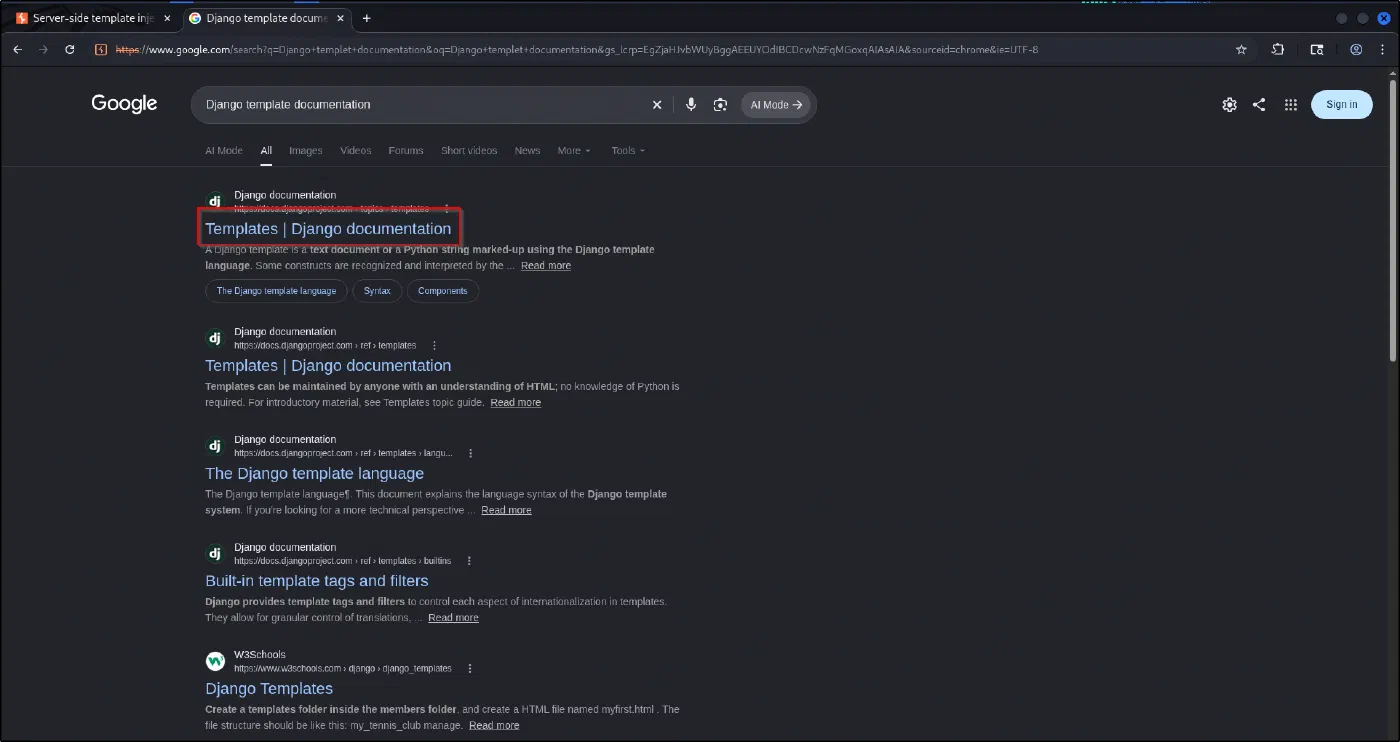Open The Django template language result link
Image resolution: width=1400 pixels, height=742 pixels.
[314, 473]
